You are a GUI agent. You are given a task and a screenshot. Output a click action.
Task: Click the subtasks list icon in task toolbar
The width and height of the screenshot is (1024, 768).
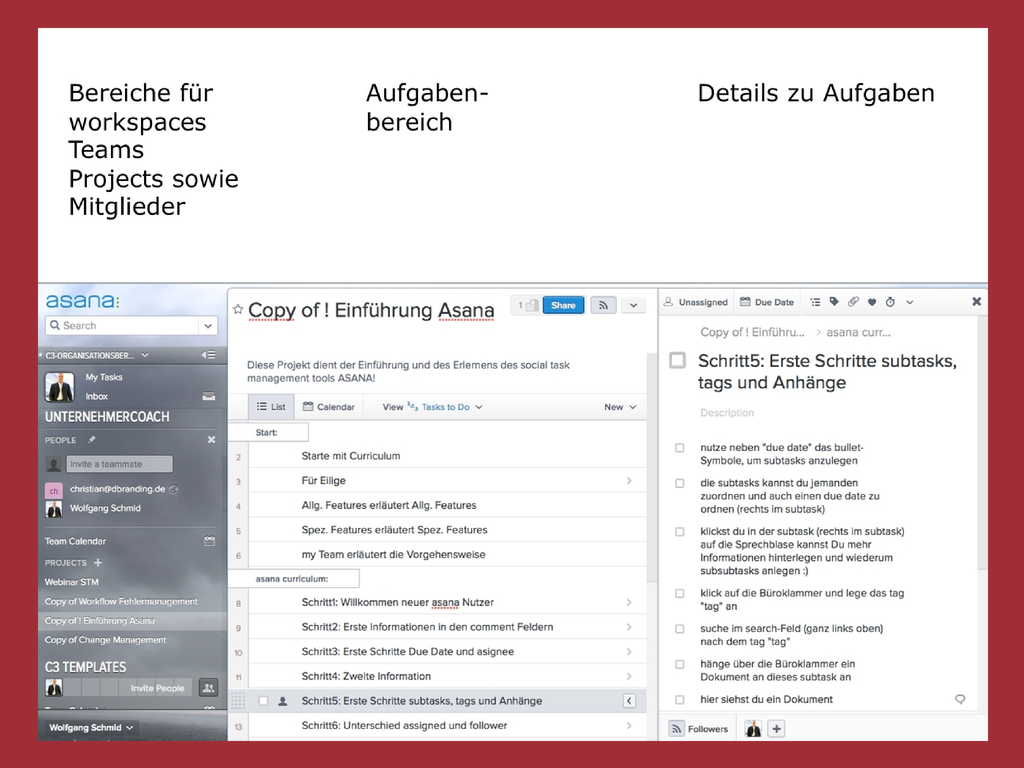point(815,302)
